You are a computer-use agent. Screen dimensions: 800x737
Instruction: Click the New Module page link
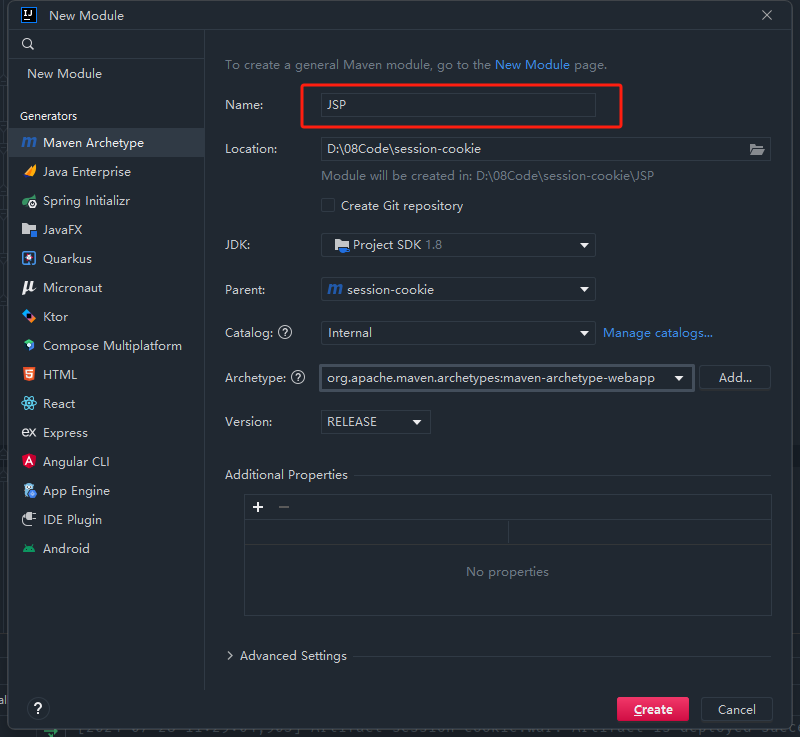click(x=532, y=65)
